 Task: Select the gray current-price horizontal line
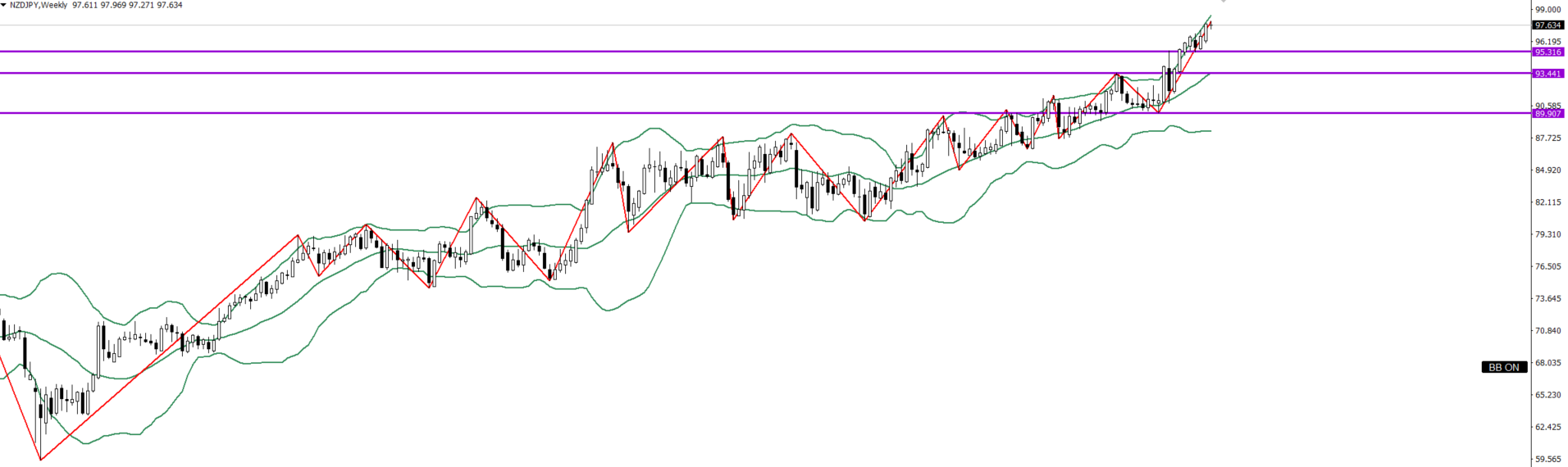coord(574,25)
